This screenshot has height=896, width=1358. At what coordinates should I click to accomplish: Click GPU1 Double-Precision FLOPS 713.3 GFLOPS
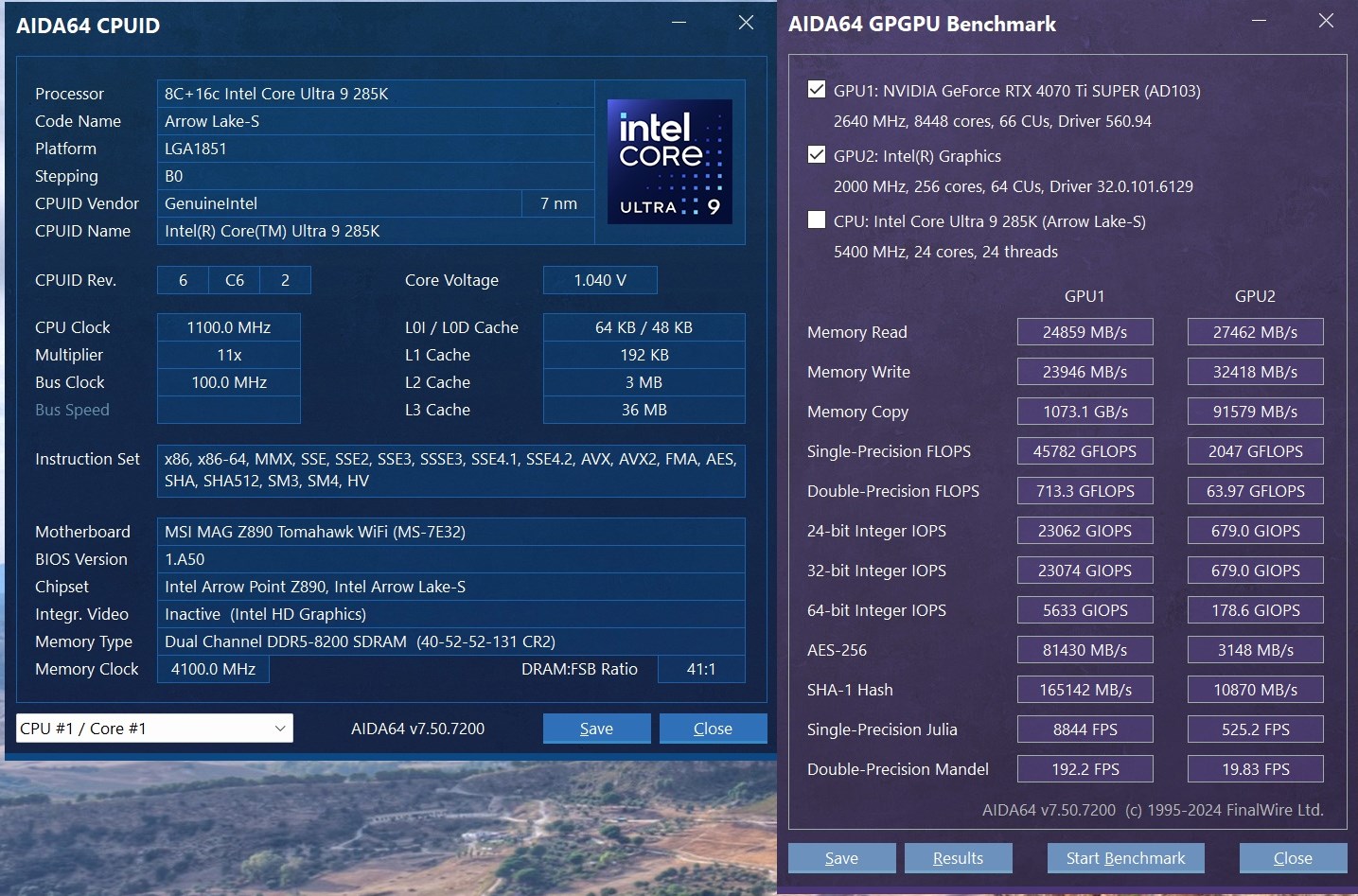[1085, 491]
